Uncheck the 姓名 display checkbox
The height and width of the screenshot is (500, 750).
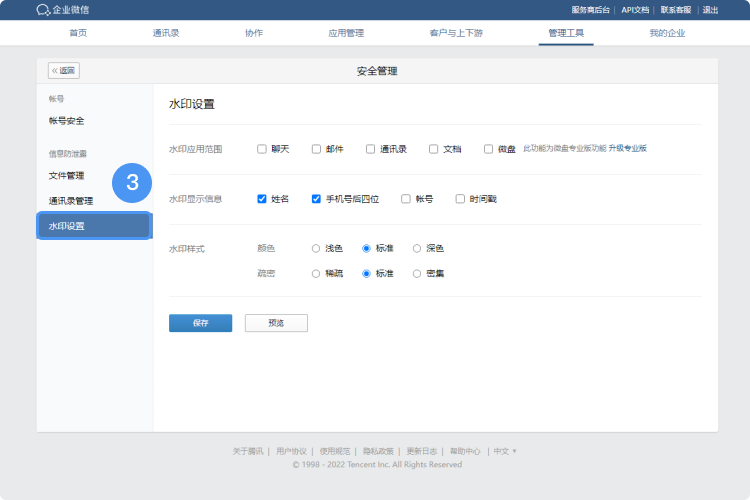(x=262, y=199)
